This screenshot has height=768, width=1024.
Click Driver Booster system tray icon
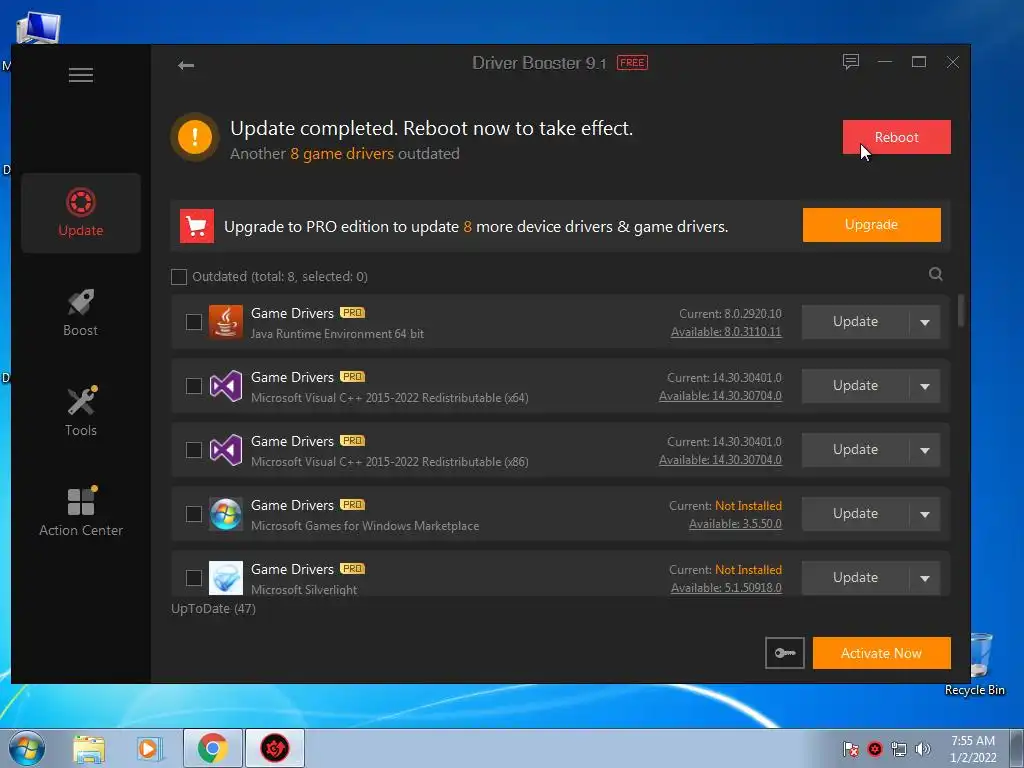(875, 749)
